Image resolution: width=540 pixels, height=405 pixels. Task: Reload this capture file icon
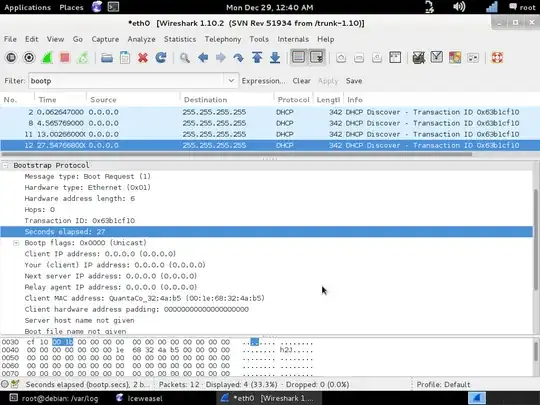coord(161,58)
